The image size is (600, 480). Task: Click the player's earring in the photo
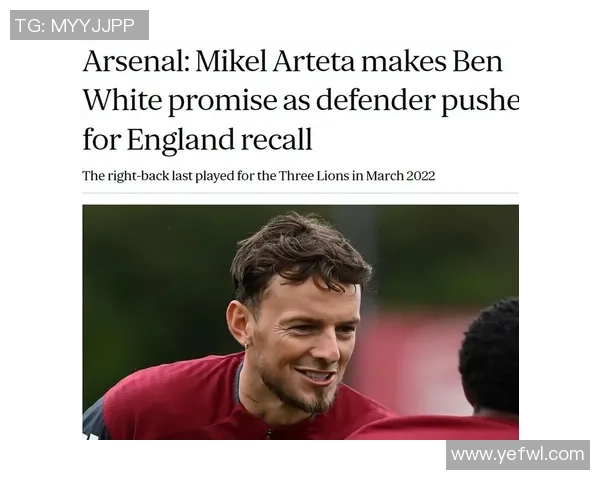[247, 347]
